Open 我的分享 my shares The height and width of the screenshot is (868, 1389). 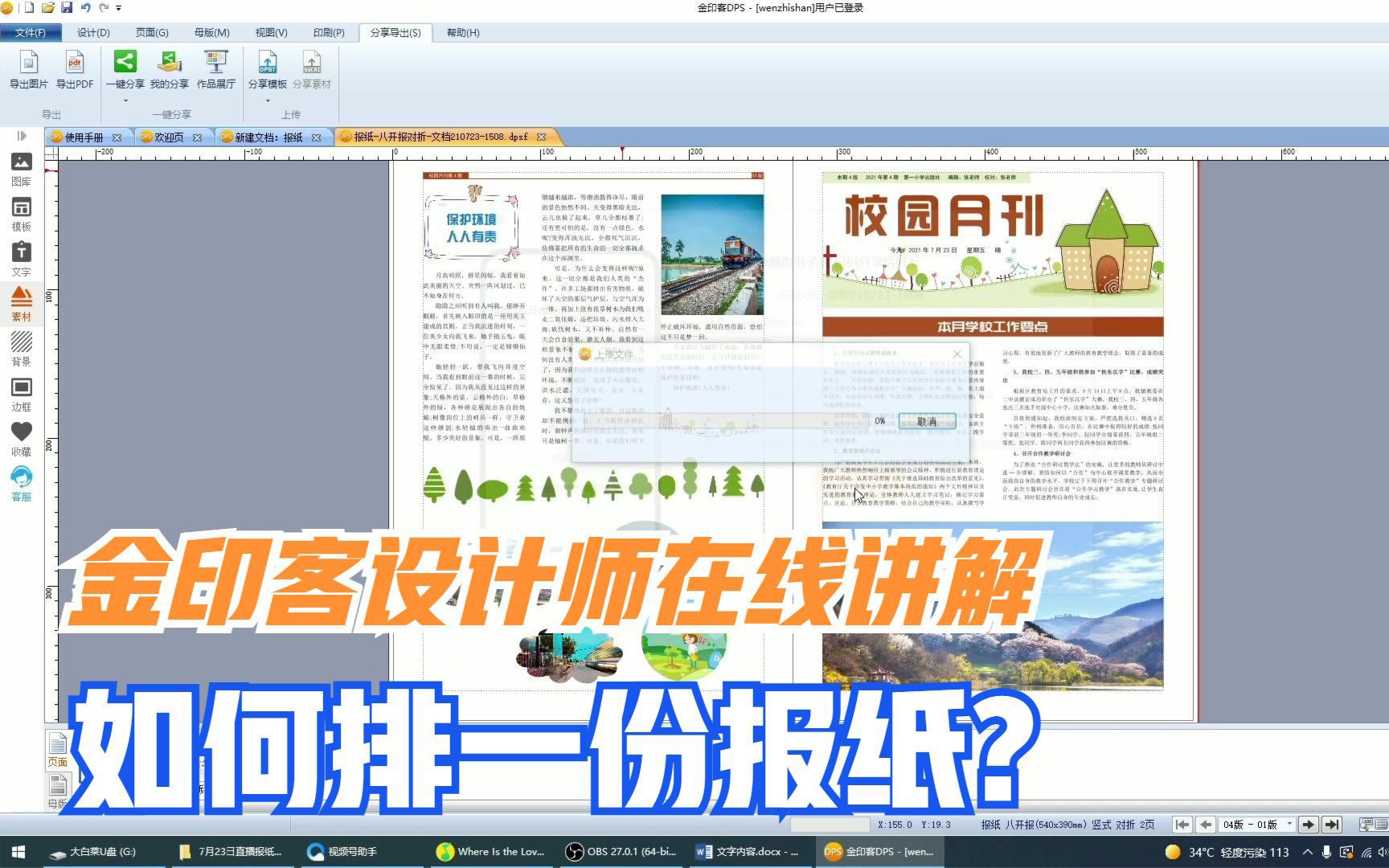[x=170, y=69]
